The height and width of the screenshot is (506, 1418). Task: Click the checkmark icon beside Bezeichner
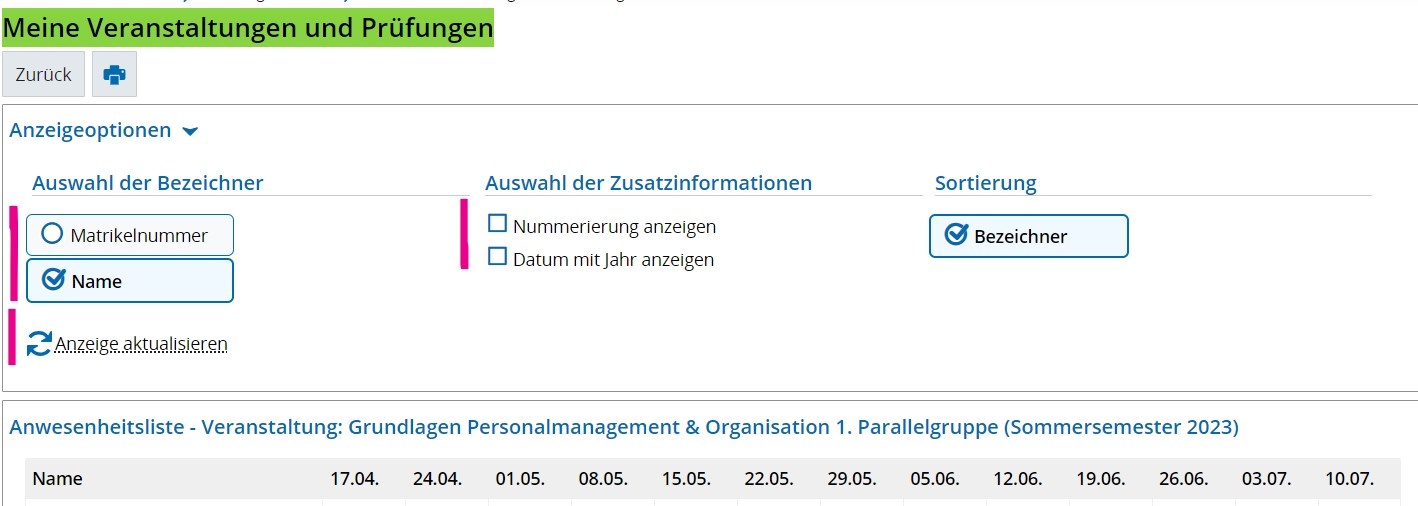(956, 236)
